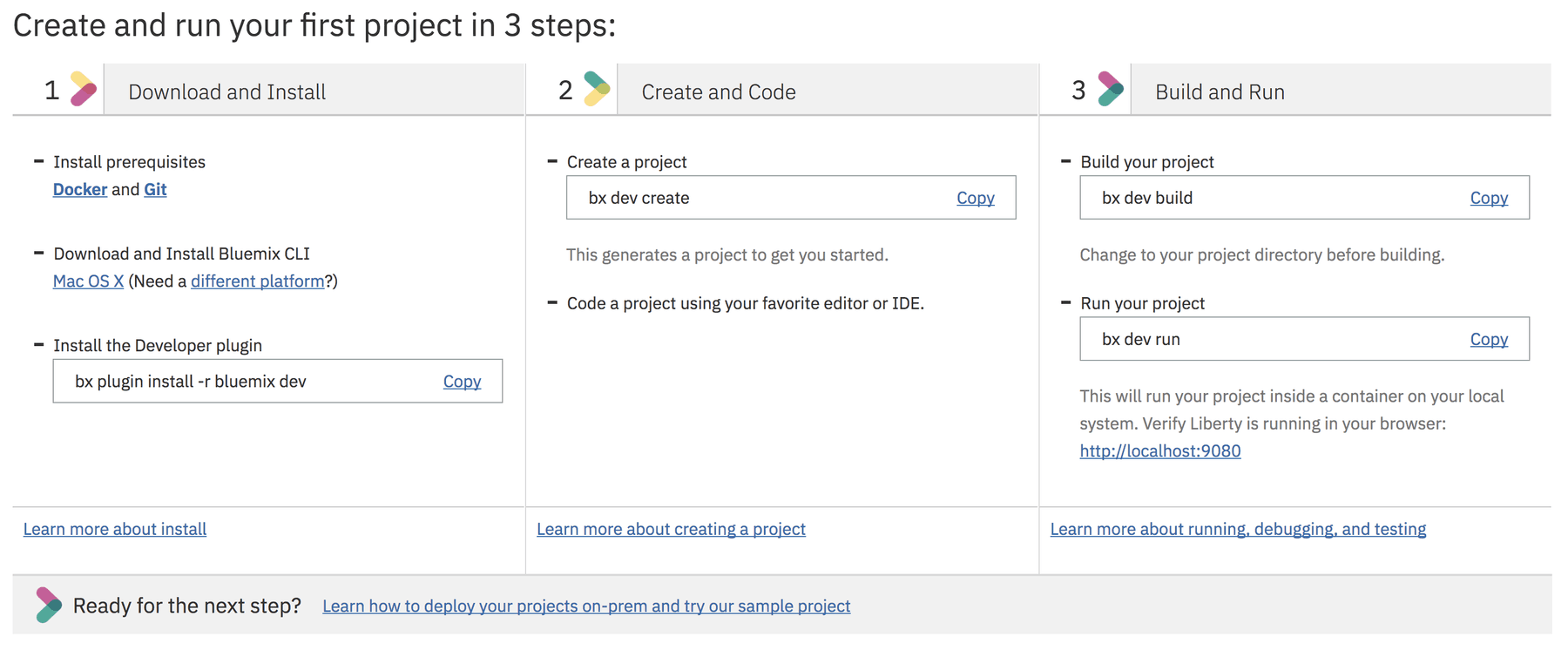Copy the bx dev create command
1568x650 pixels.
point(975,198)
